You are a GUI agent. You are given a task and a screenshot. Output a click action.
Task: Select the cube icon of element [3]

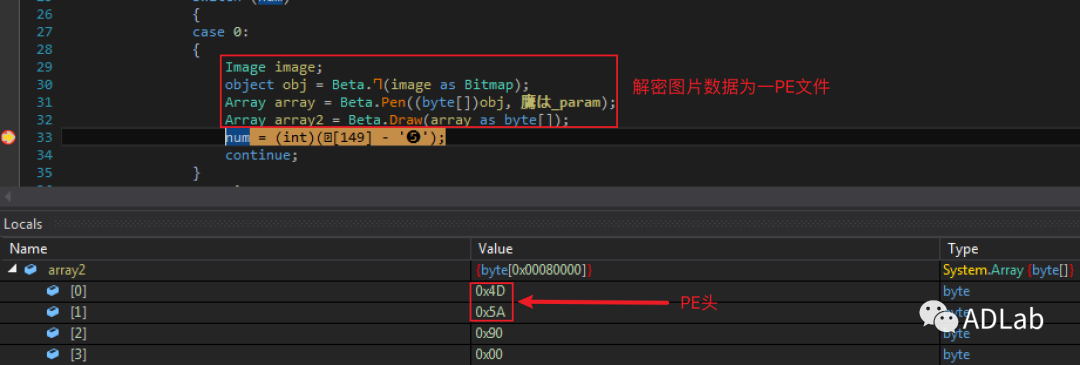pyautogui.click(x=53, y=354)
